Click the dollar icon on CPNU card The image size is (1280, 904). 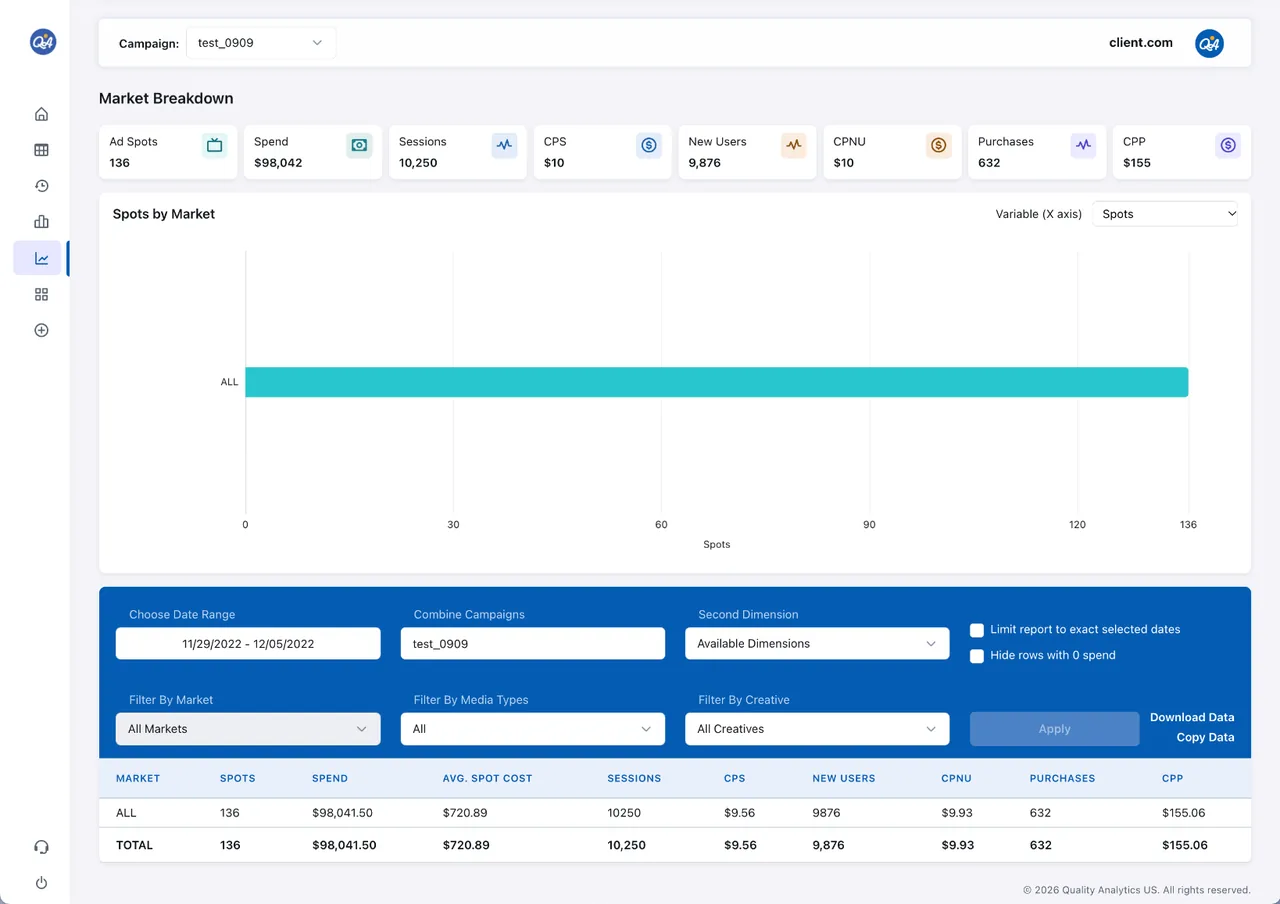[938, 146]
